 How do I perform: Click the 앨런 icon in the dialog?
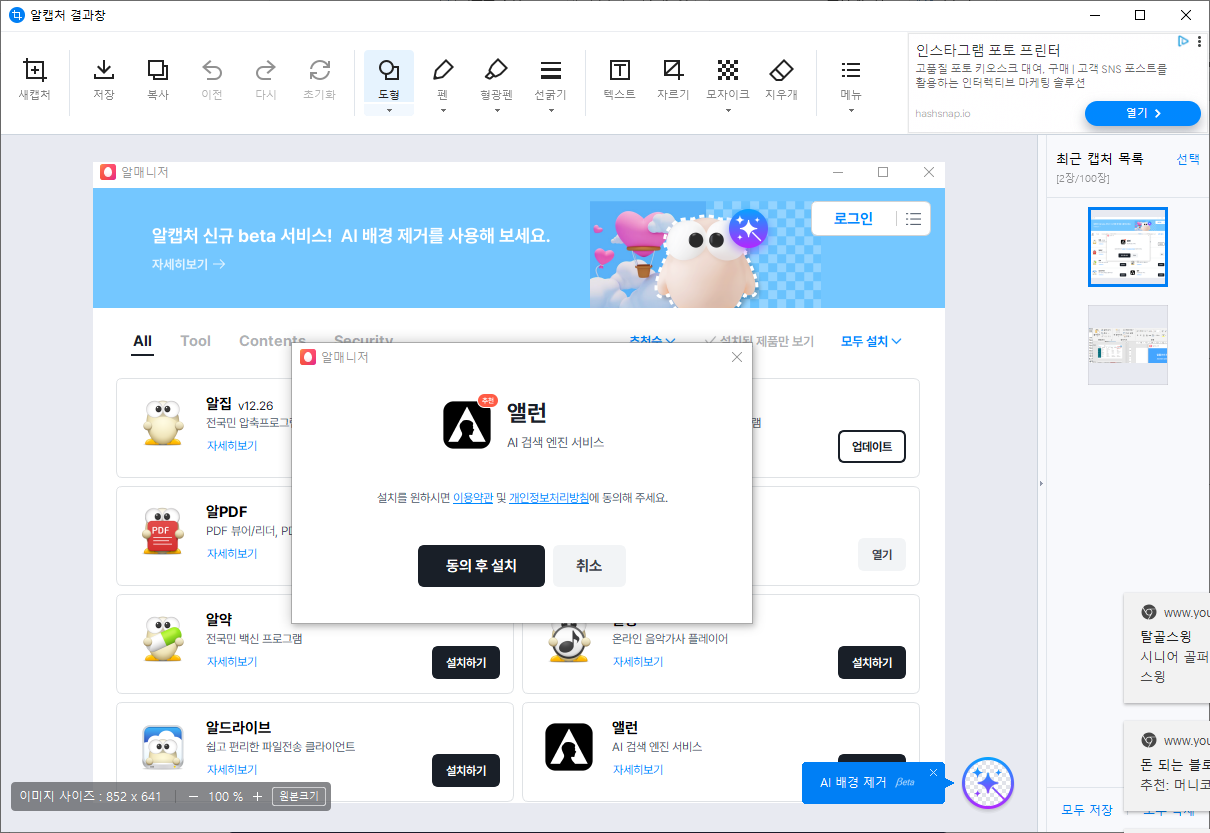pos(468,425)
